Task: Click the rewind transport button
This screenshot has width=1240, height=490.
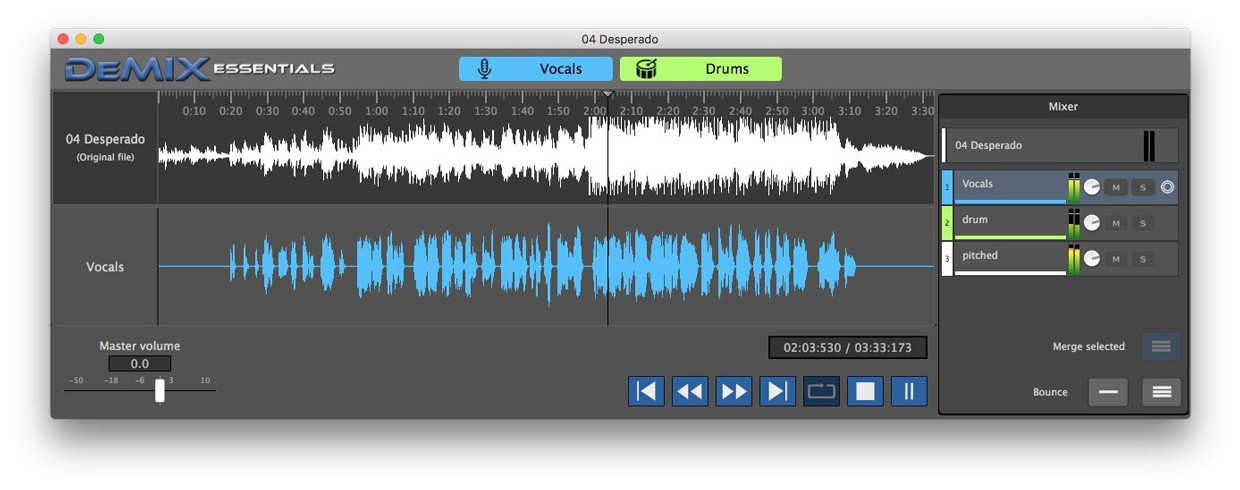Action: [690, 391]
